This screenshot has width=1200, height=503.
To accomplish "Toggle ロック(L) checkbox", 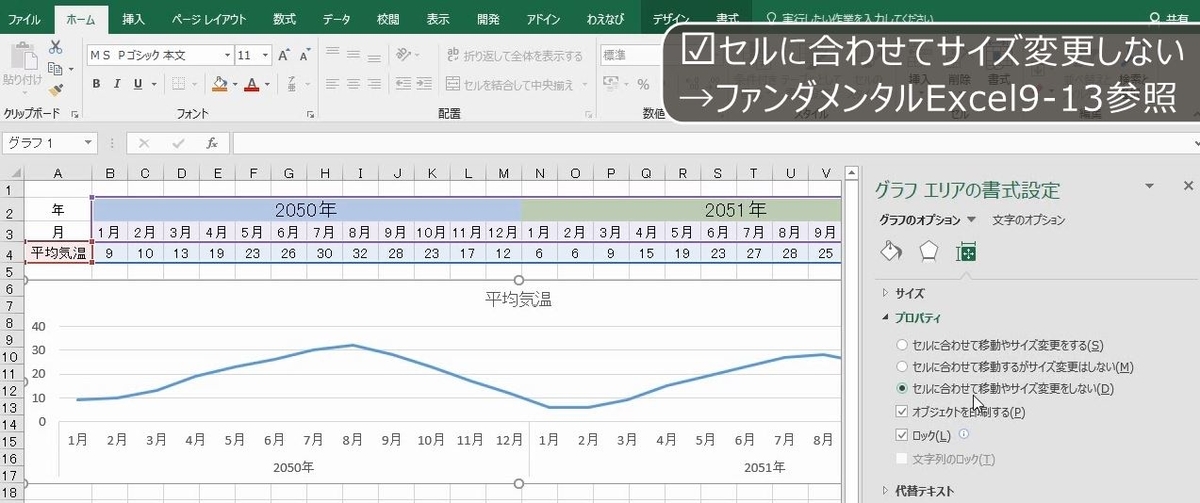I will pyautogui.click(x=903, y=435).
